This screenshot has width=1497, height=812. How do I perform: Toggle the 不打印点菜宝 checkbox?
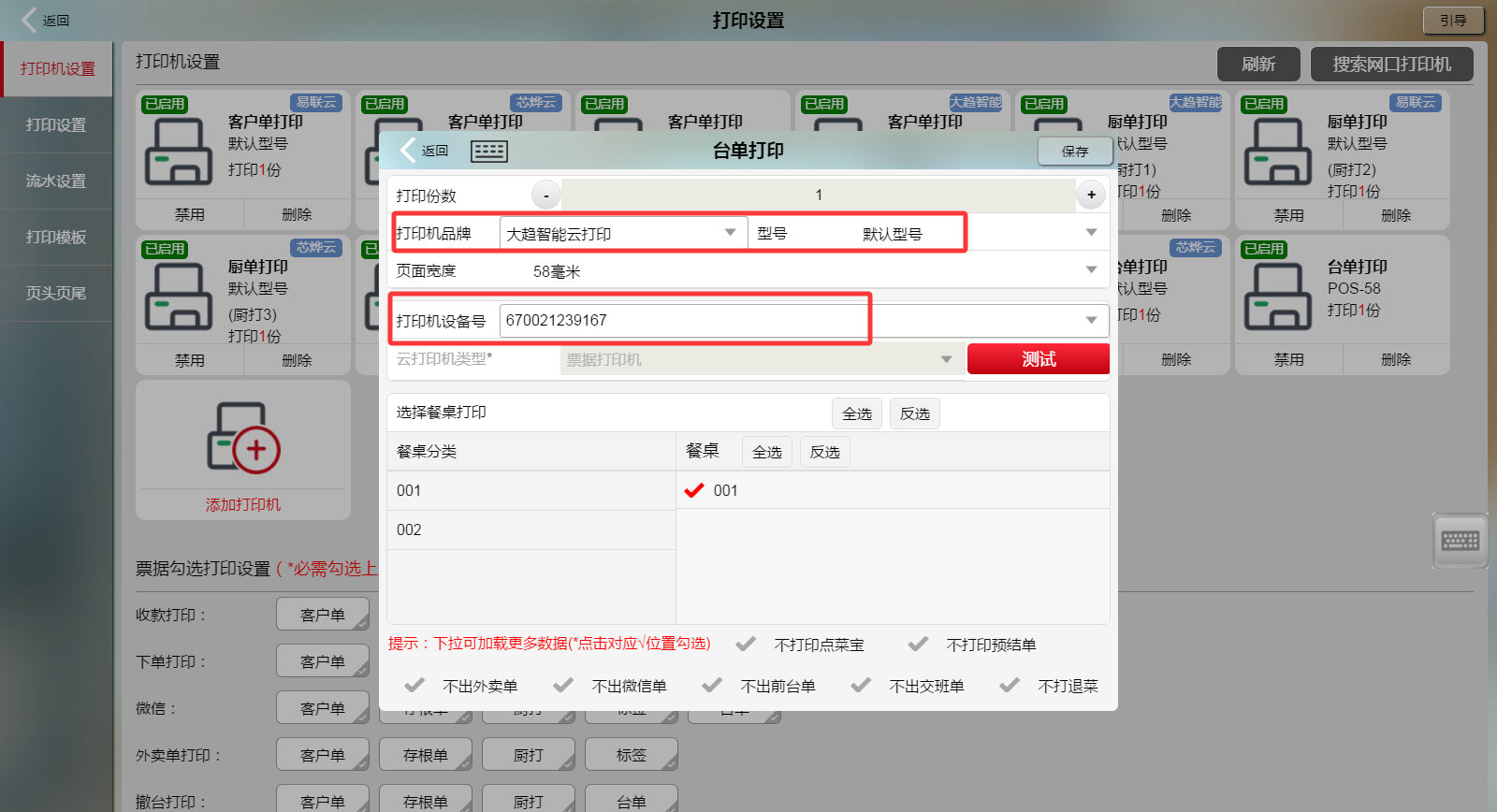[746, 645]
